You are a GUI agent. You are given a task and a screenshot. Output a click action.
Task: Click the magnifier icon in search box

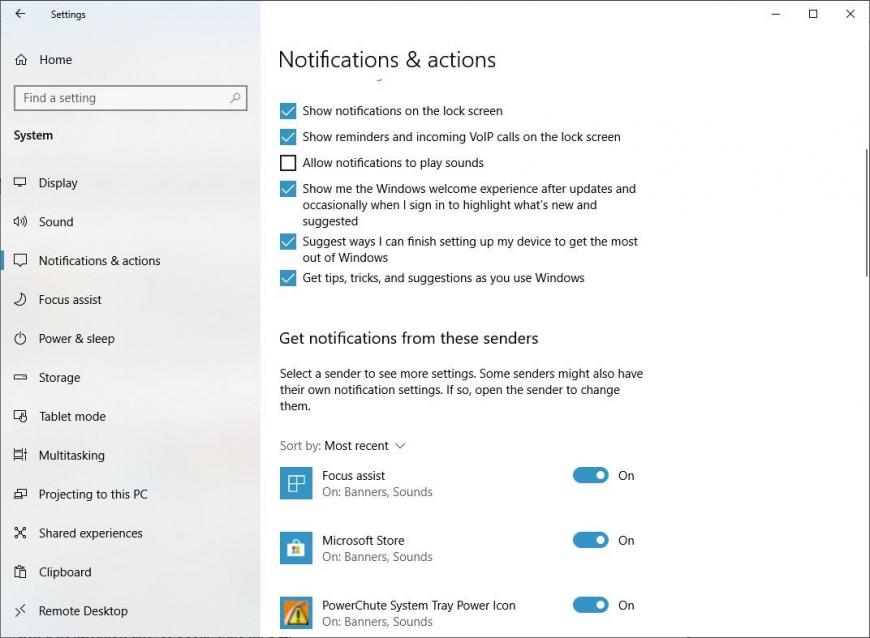(x=235, y=98)
